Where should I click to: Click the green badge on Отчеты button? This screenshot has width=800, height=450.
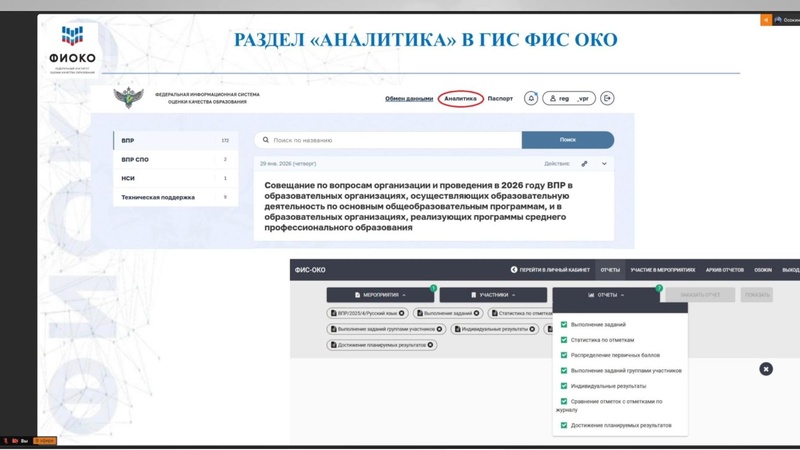click(659, 288)
